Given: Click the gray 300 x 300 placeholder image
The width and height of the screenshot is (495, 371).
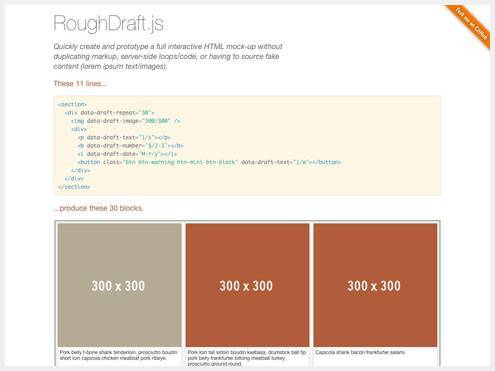Looking at the screenshot, I should click(x=119, y=285).
